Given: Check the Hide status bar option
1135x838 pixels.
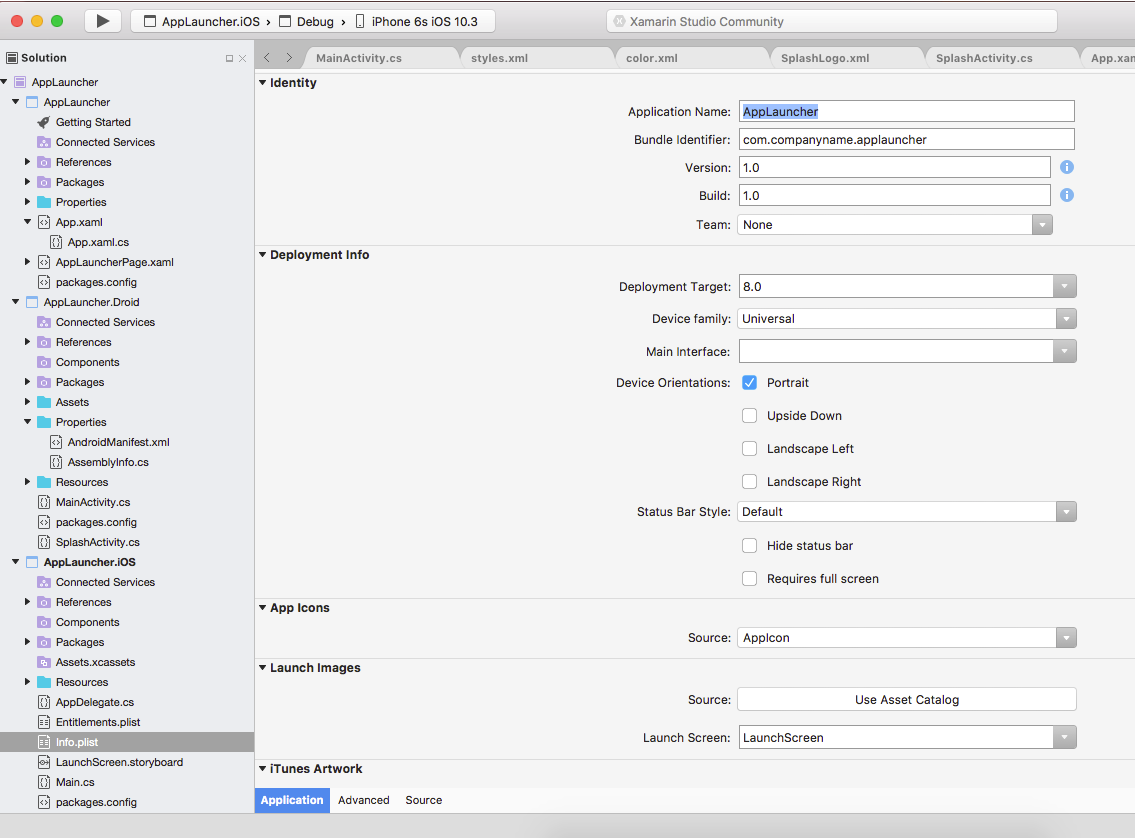Looking at the screenshot, I should 749,546.
